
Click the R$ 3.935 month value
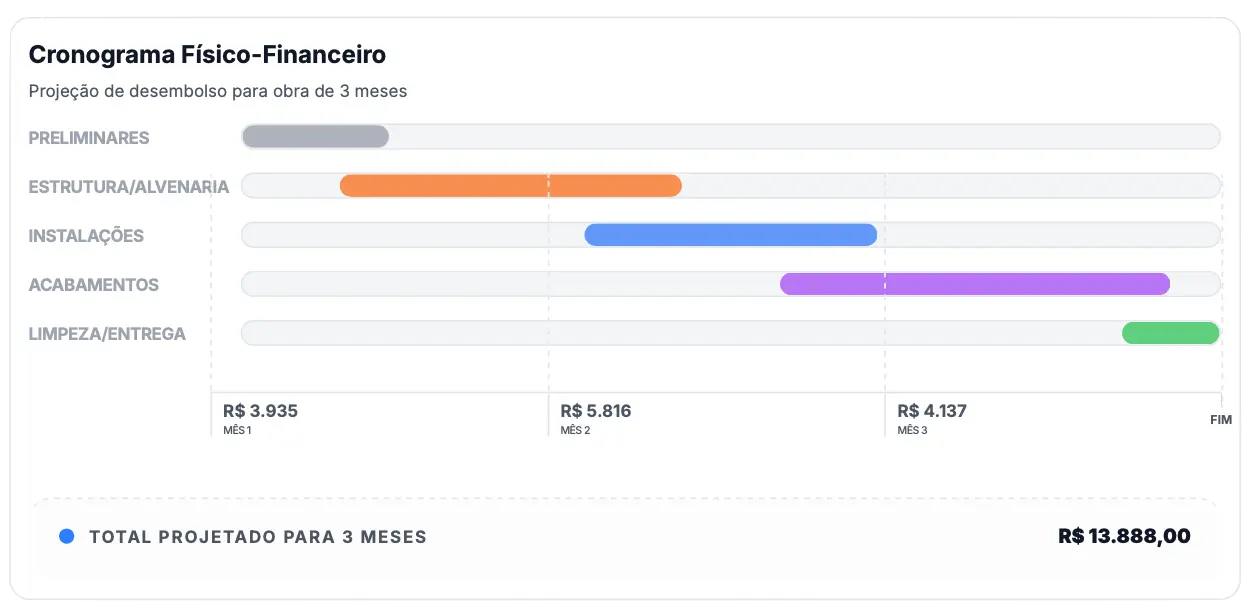[x=260, y=411]
